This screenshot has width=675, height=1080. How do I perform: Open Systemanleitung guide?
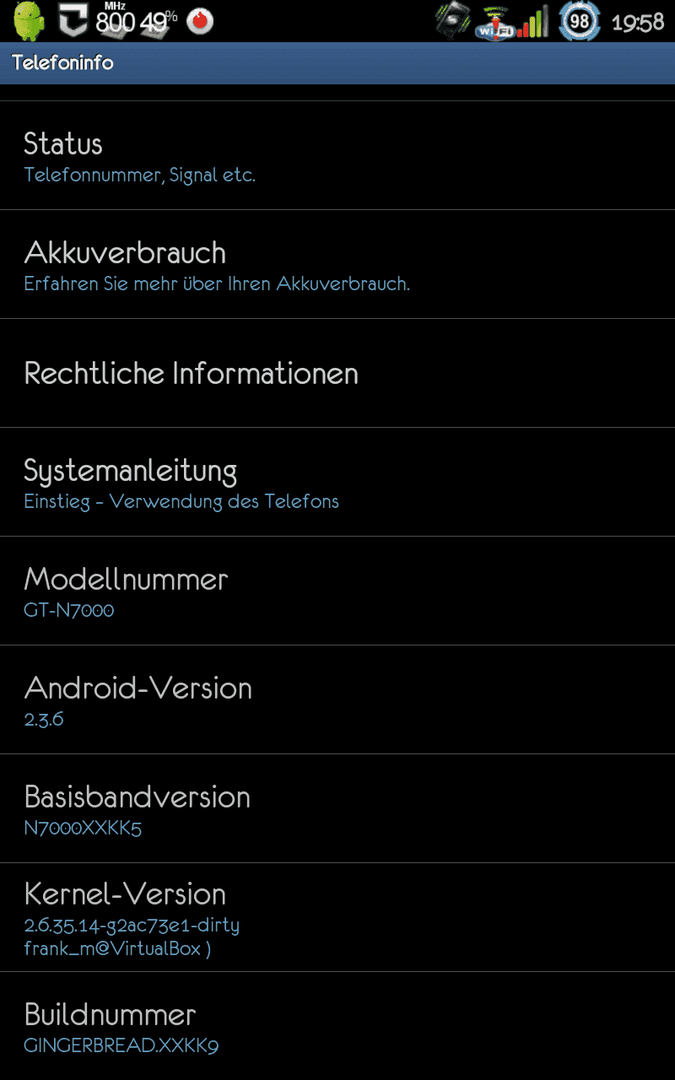point(338,482)
